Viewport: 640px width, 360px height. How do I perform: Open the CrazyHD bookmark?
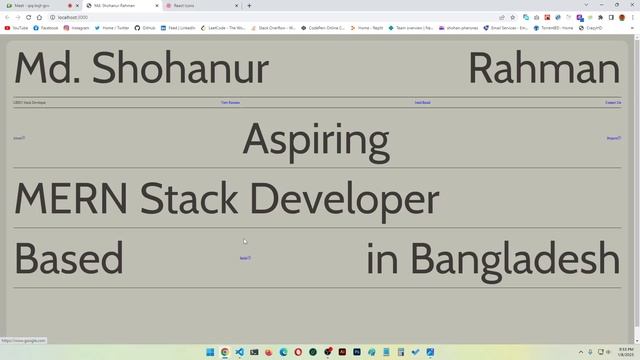tap(590, 28)
